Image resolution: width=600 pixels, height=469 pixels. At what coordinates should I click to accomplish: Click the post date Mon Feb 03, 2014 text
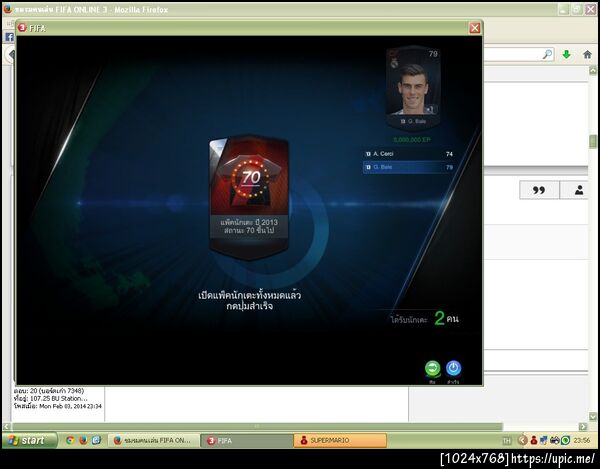(70, 406)
